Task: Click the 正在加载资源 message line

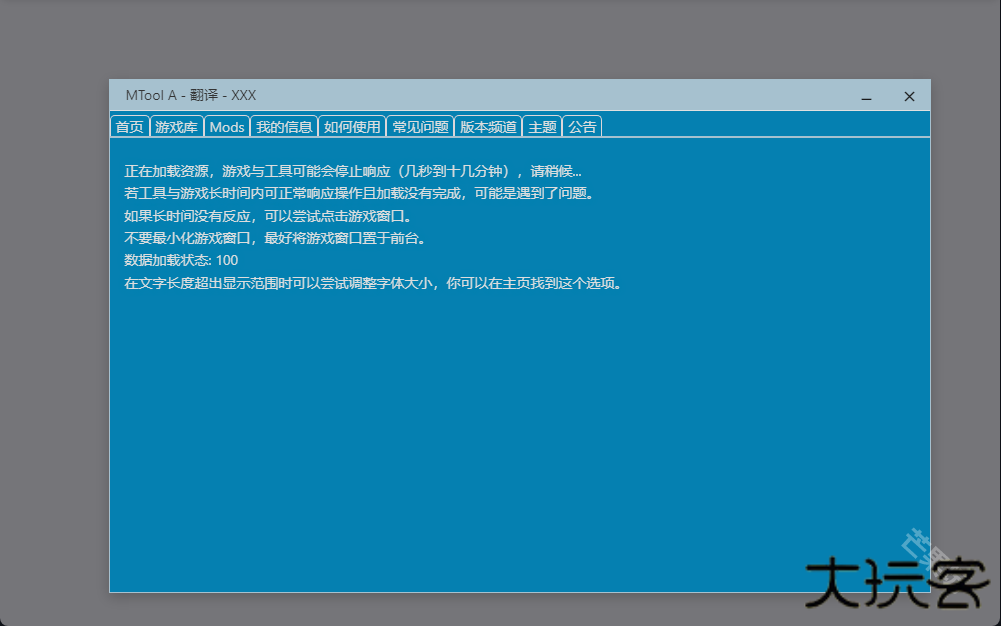Action: [352, 171]
